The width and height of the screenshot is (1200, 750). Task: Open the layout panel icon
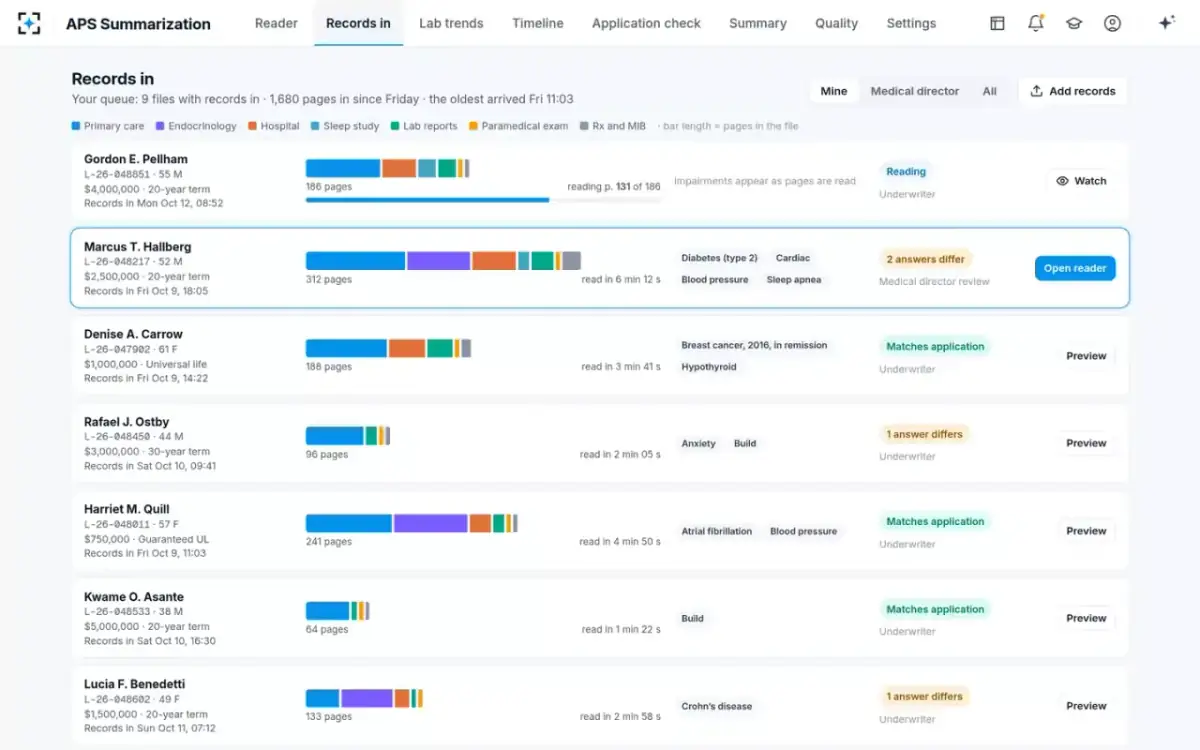point(997,23)
